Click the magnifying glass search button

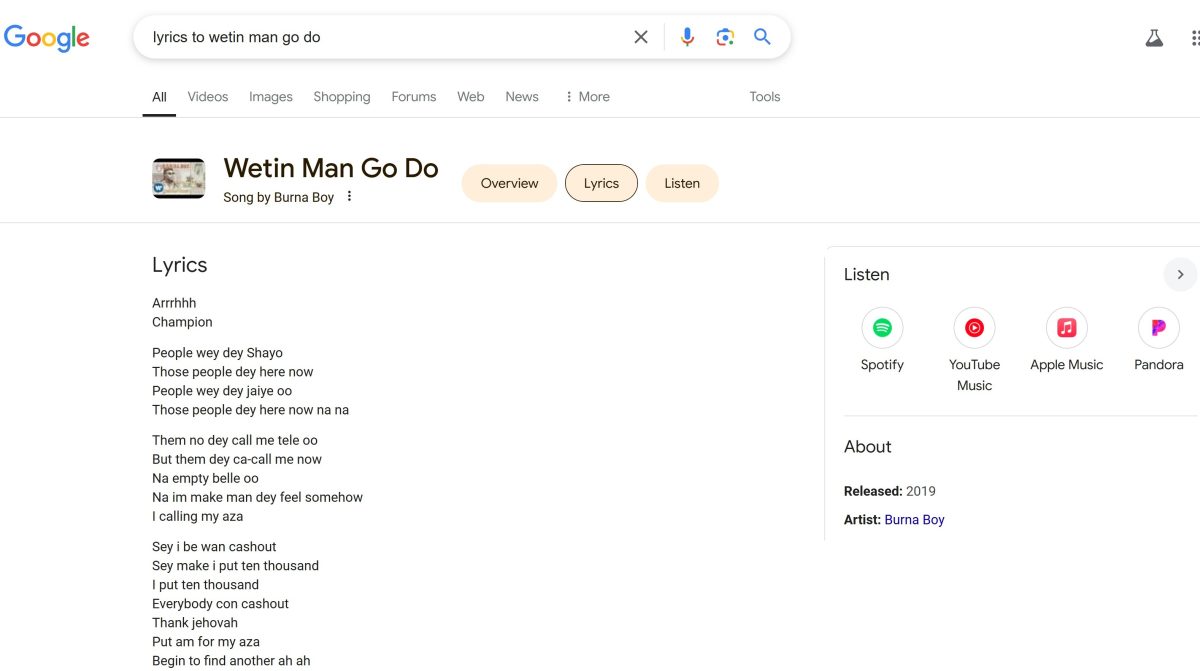(762, 37)
